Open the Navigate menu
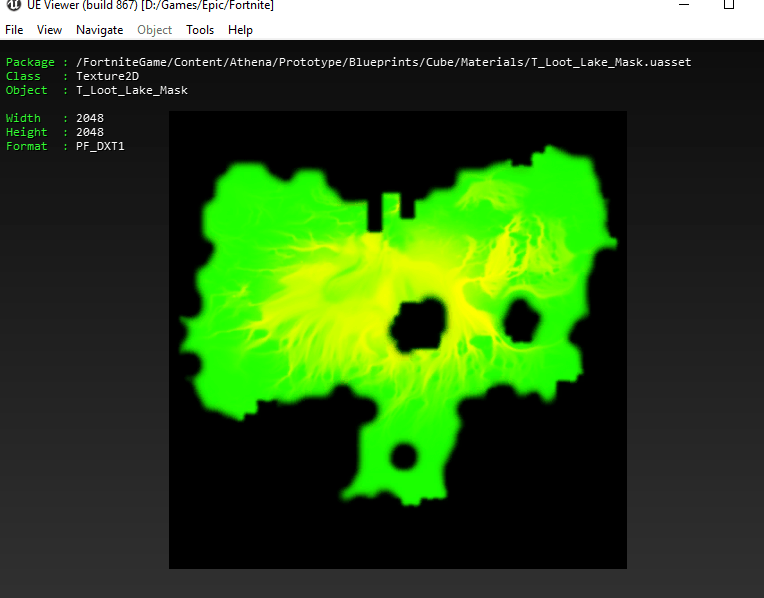 pos(99,30)
